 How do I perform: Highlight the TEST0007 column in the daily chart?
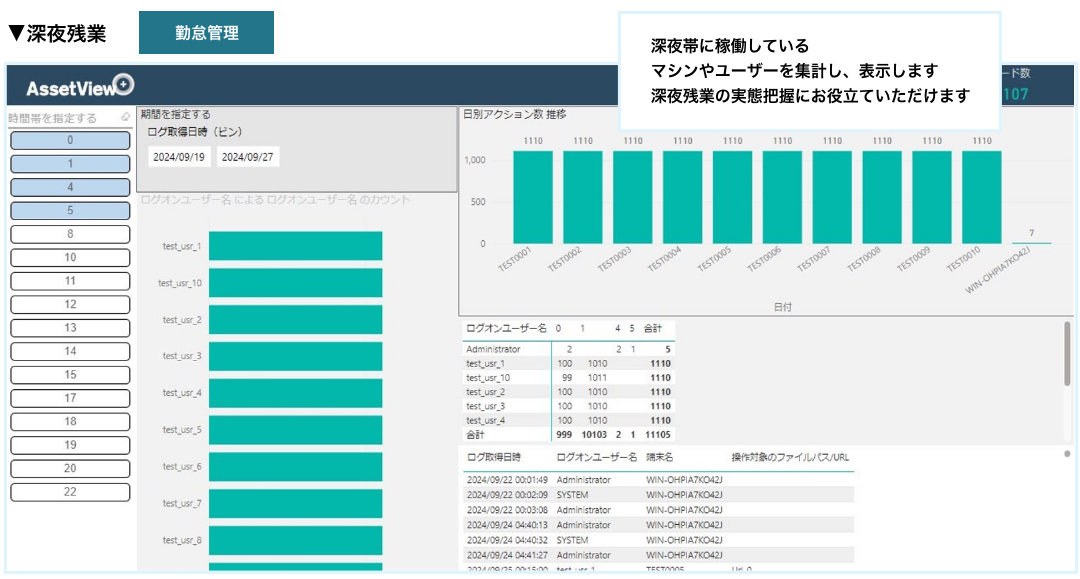pyautogui.click(x=832, y=197)
